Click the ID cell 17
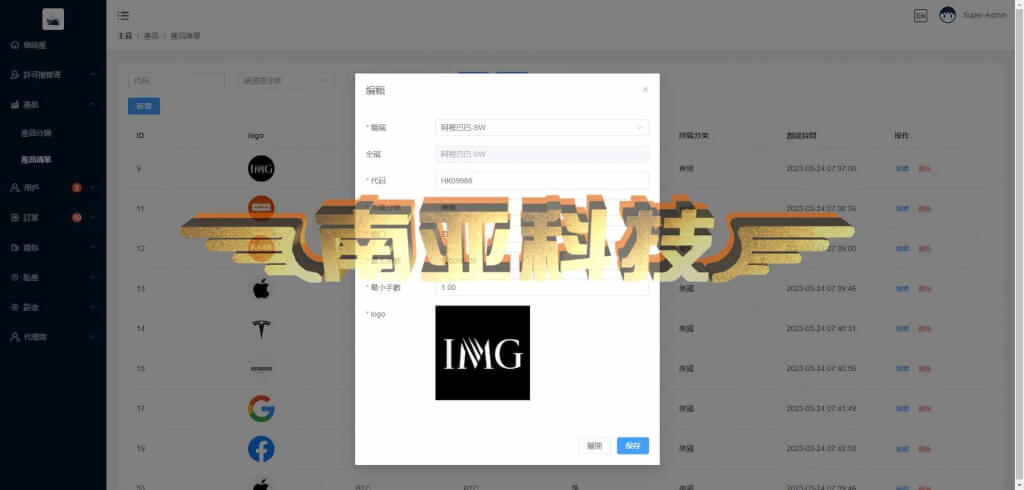Screen dimensions: 1024x490 pos(140,408)
